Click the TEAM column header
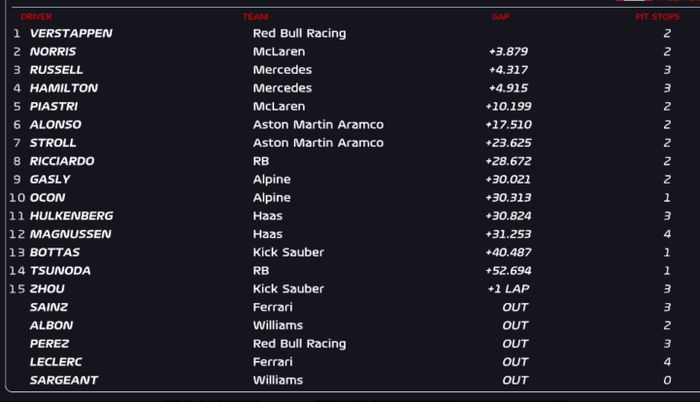Viewport: 700px width, 402px height. 255,17
